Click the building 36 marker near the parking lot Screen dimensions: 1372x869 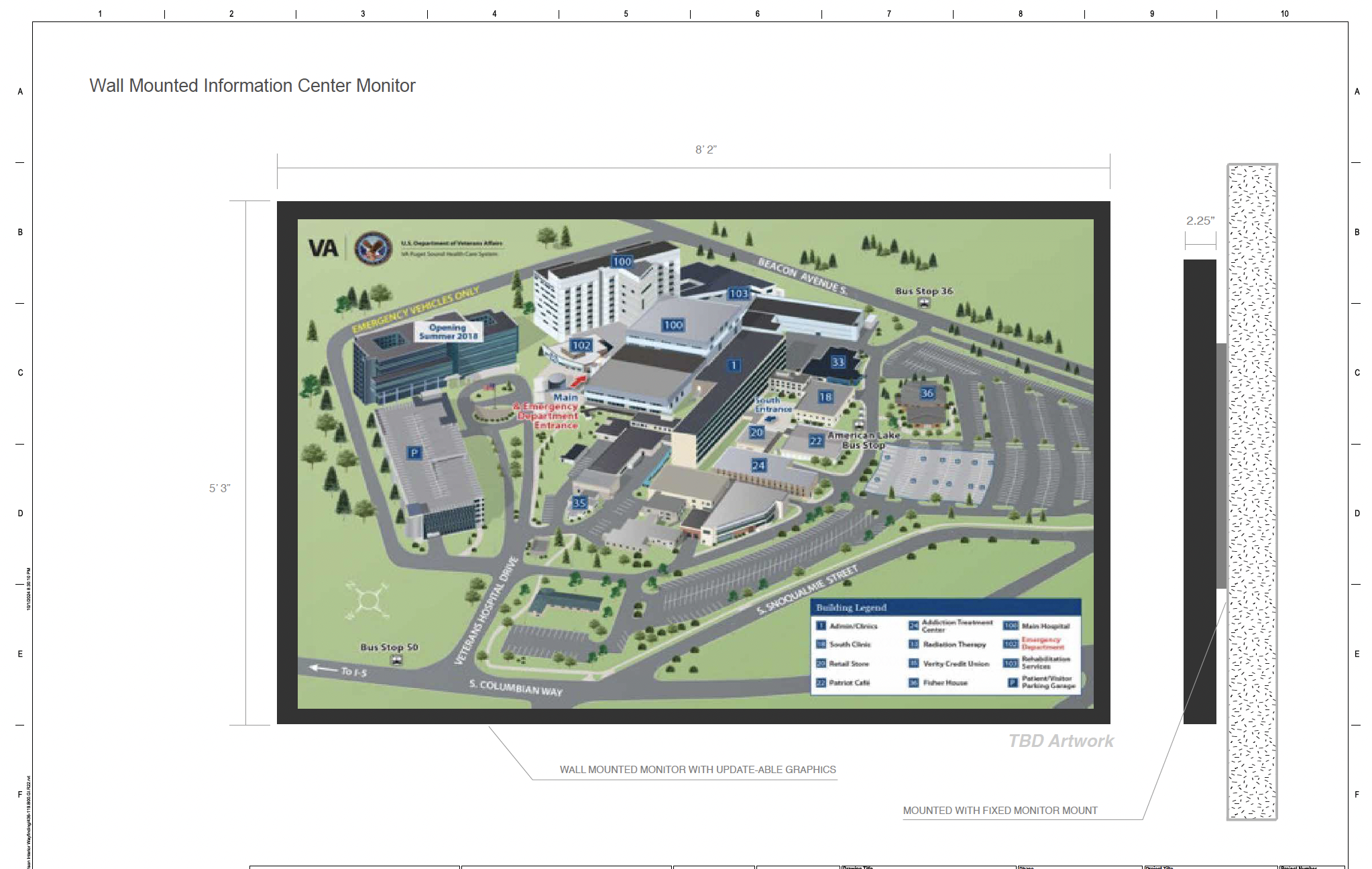927,394
